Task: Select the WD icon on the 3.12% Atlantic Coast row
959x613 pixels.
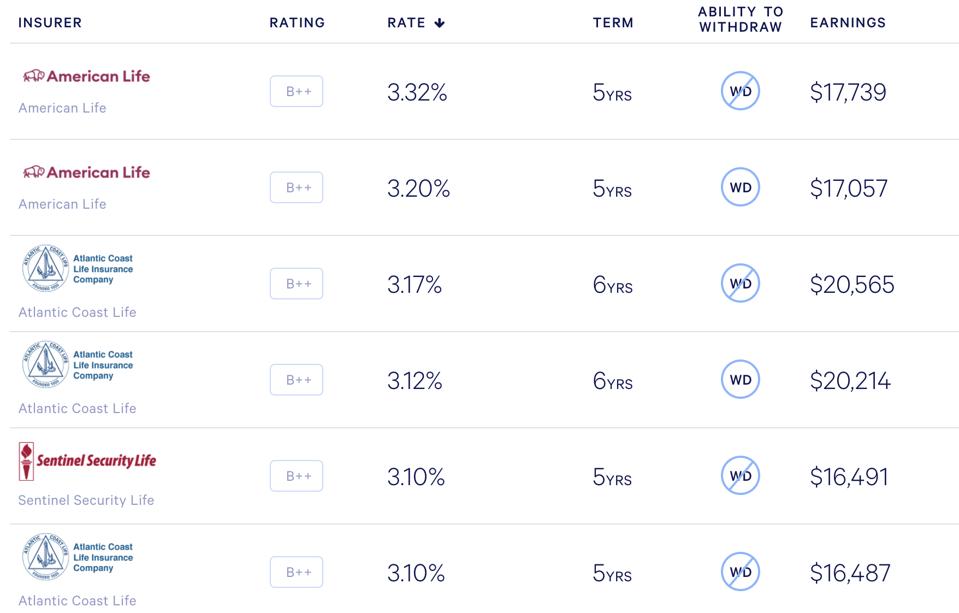Action: 740,380
